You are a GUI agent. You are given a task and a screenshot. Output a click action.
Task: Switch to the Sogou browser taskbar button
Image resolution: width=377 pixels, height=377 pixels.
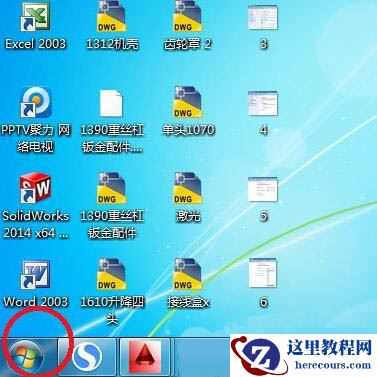pyautogui.click(x=87, y=357)
